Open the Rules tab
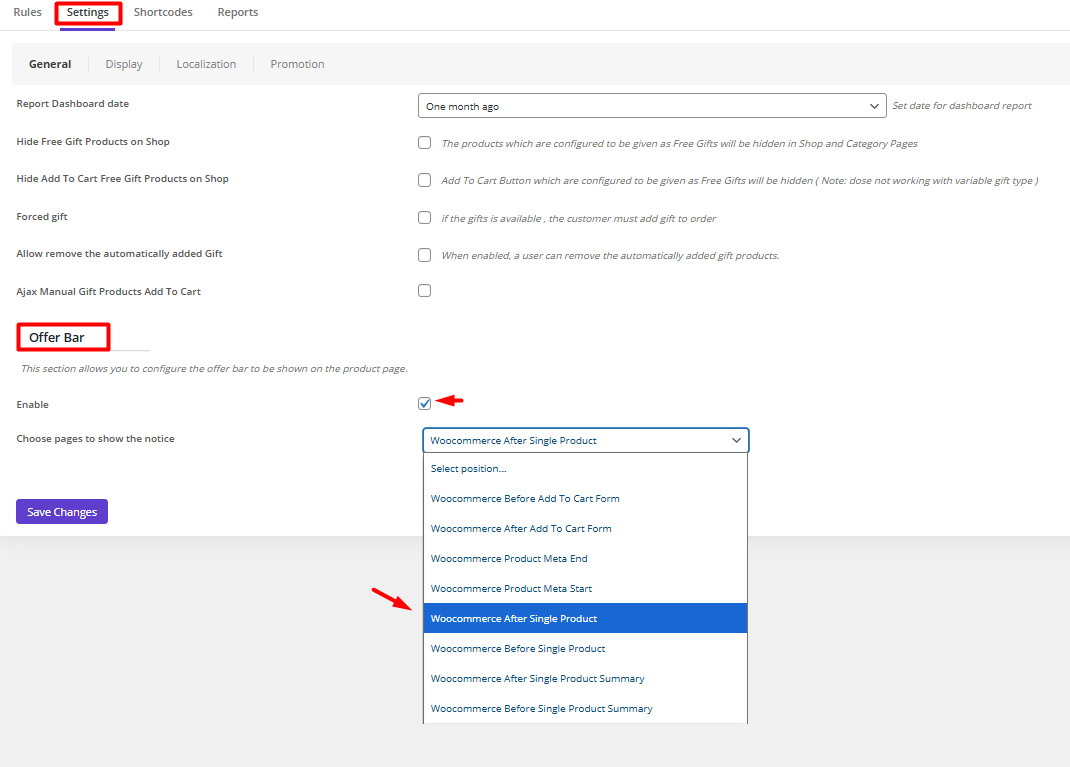This screenshot has height=767, width=1070. coord(27,12)
